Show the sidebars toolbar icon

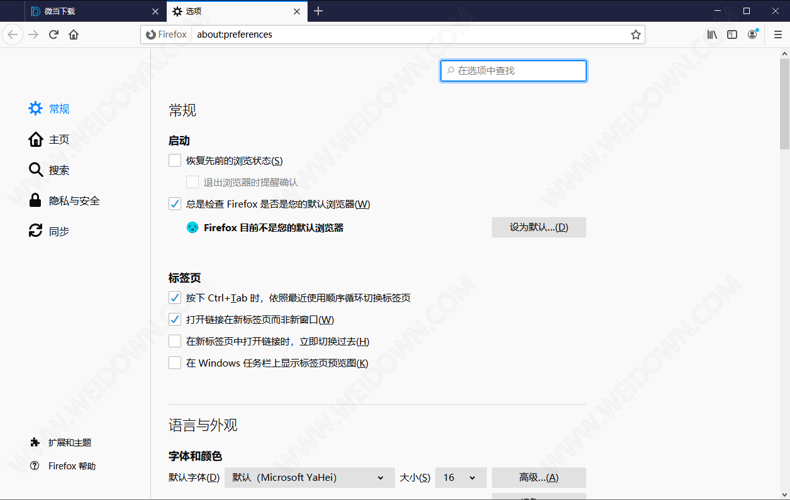[x=732, y=35]
